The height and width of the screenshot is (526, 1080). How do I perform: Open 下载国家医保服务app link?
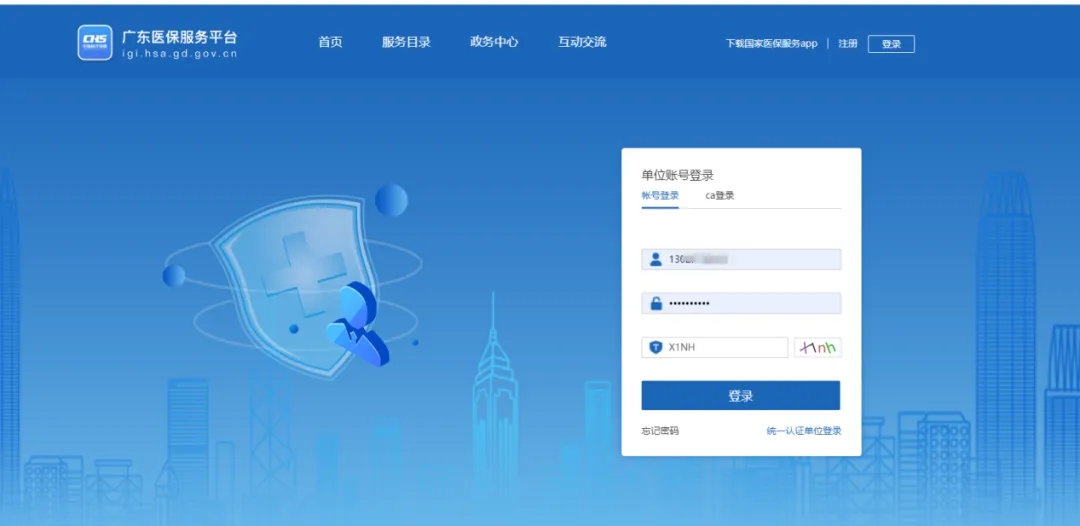pyautogui.click(x=771, y=44)
